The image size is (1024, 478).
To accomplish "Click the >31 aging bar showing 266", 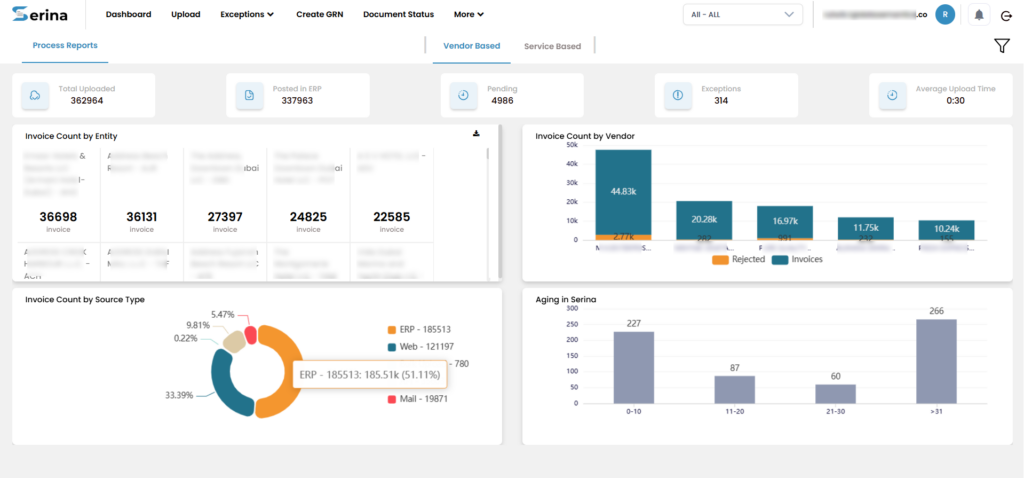I will (936, 361).
